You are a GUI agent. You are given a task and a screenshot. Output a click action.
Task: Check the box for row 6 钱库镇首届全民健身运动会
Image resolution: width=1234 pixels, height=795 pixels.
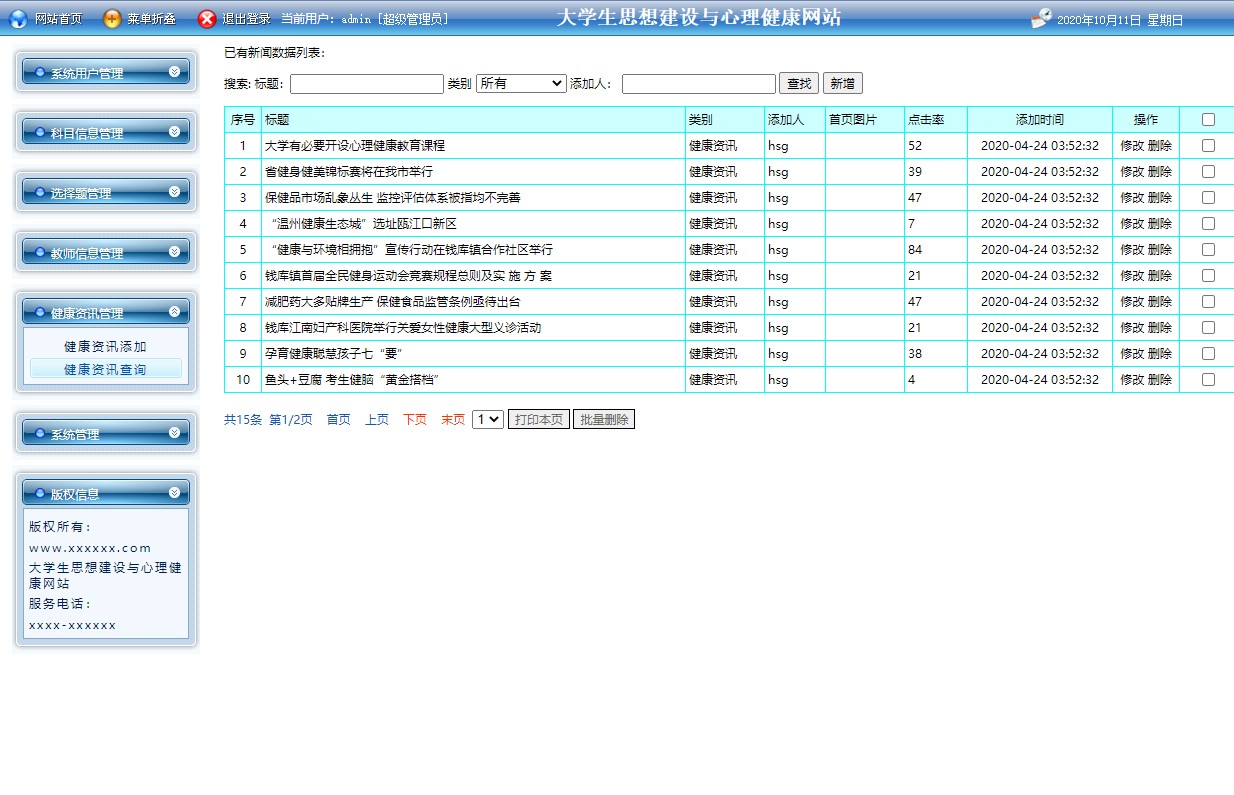coord(1208,275)
